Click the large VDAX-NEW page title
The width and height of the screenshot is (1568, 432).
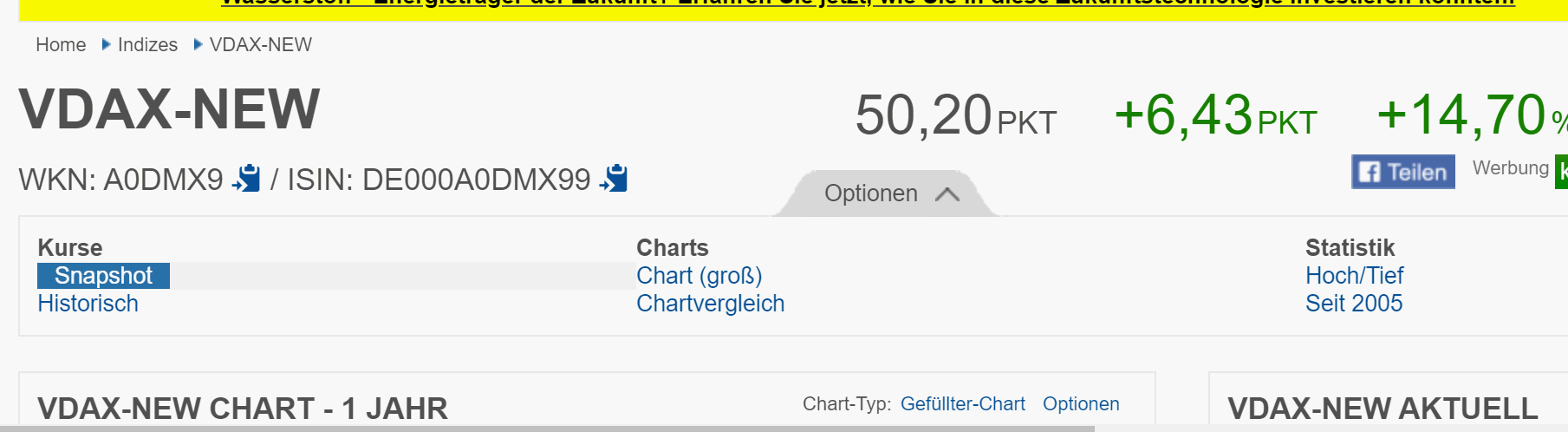(170, 110)
